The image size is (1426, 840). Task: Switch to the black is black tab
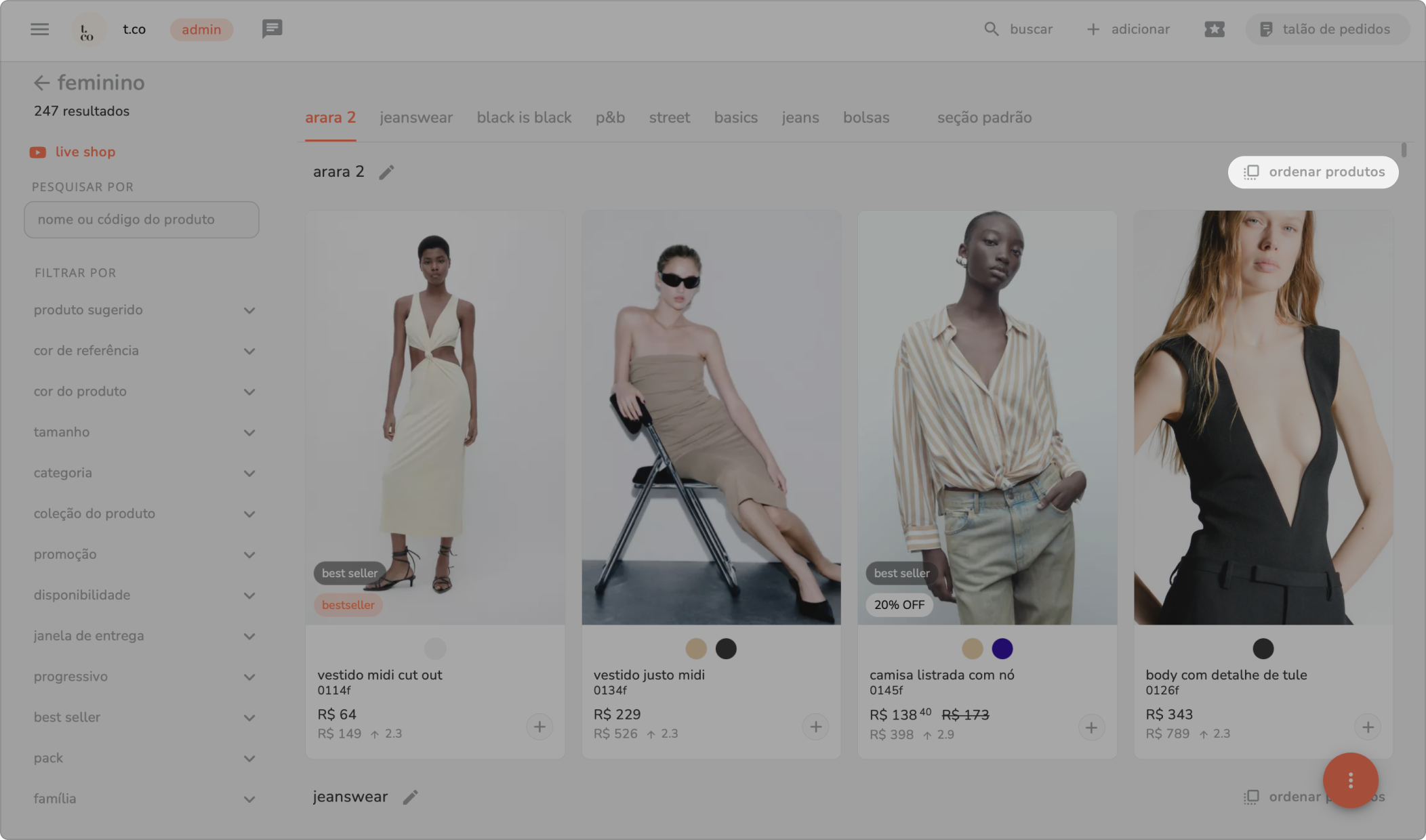[x=524, y=117]
